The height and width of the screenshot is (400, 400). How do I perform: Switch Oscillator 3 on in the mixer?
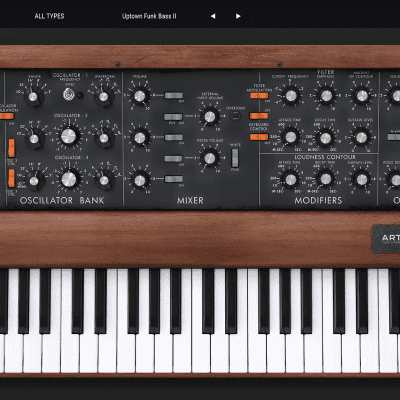point(174,179)
